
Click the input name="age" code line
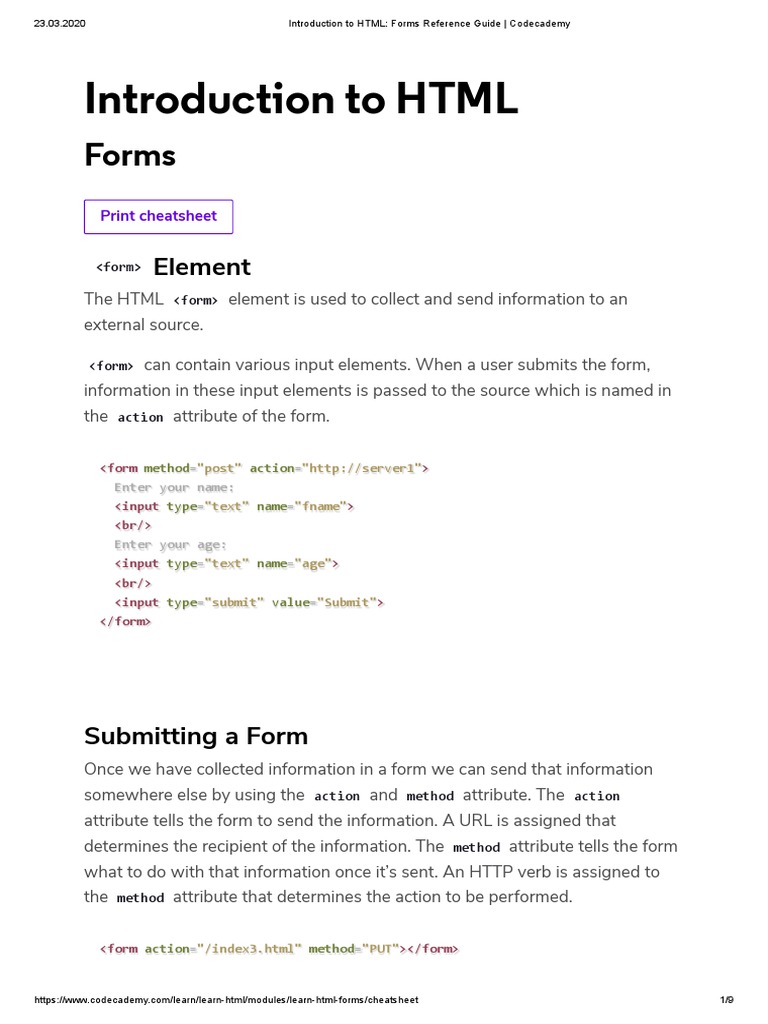[226, 564]
